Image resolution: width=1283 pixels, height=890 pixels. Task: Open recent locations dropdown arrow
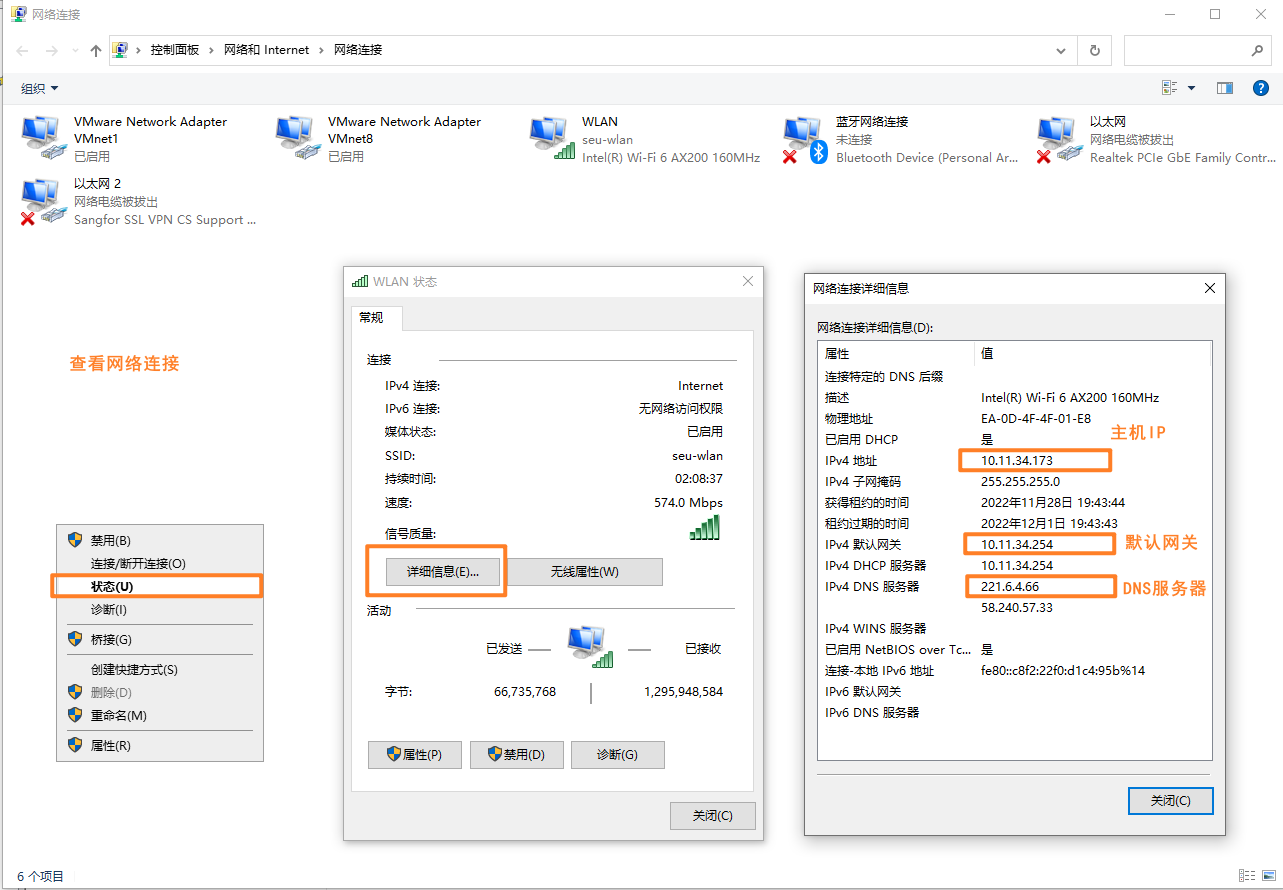(x=74, y=51)
